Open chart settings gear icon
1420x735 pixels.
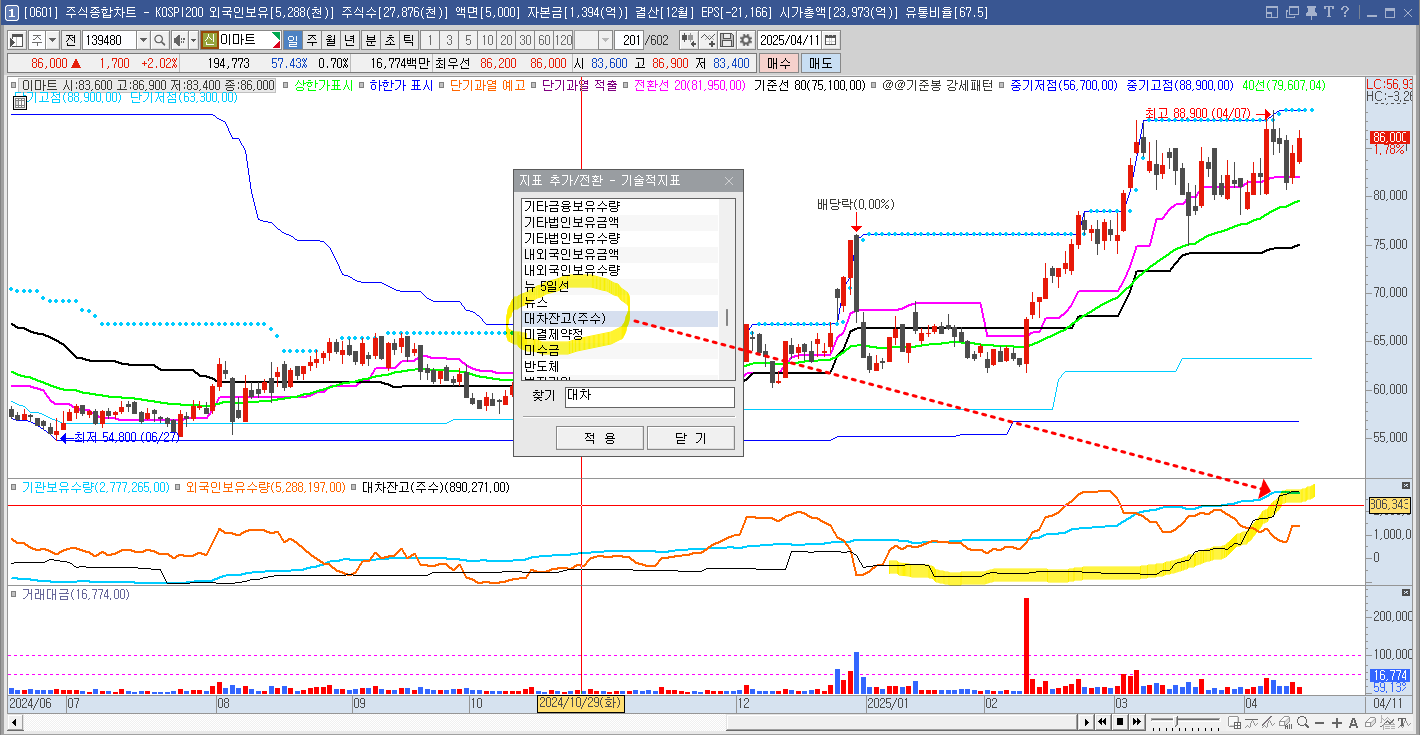pos(746,40)
